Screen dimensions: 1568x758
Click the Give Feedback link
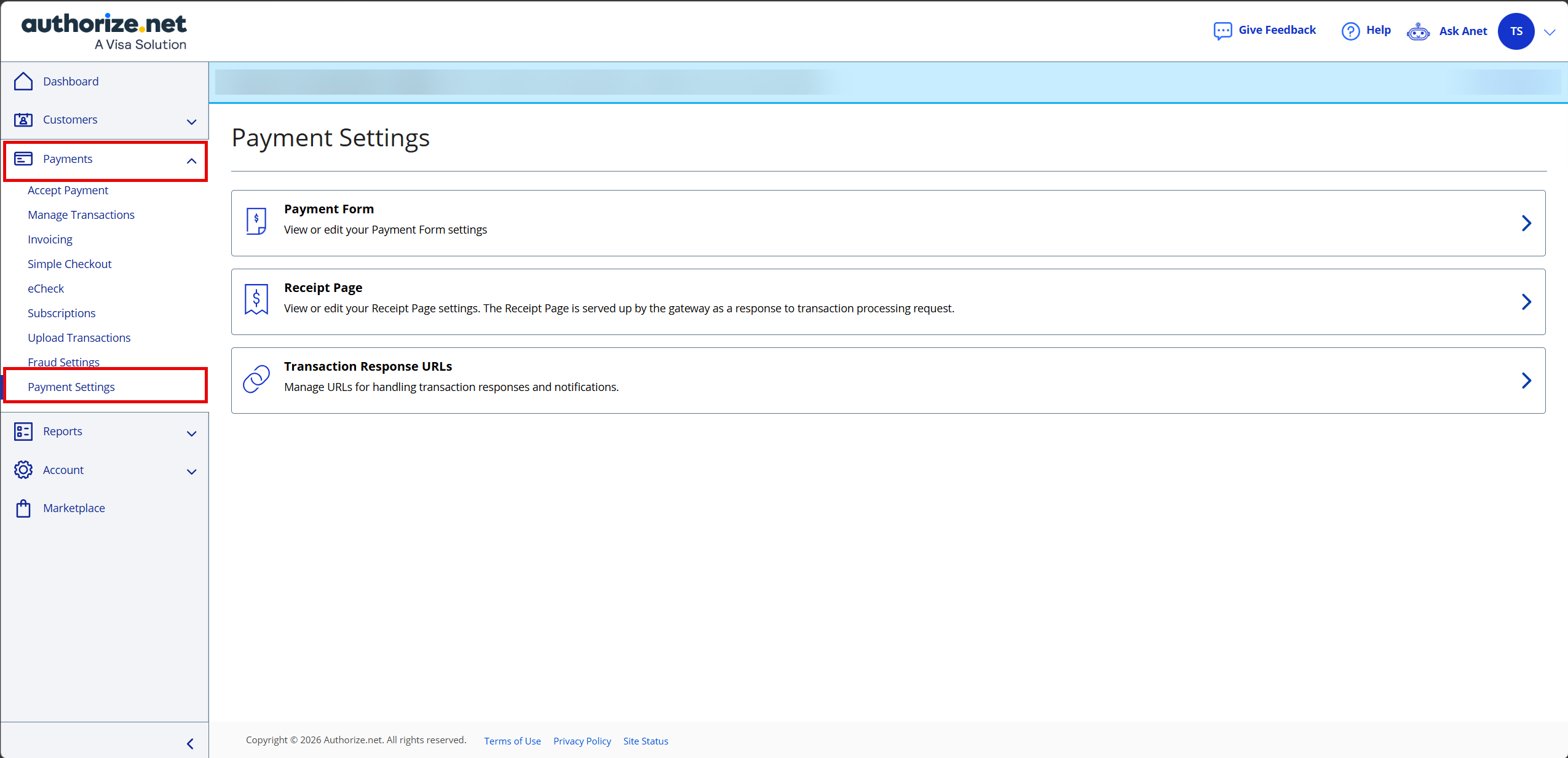pos(1277,30)
